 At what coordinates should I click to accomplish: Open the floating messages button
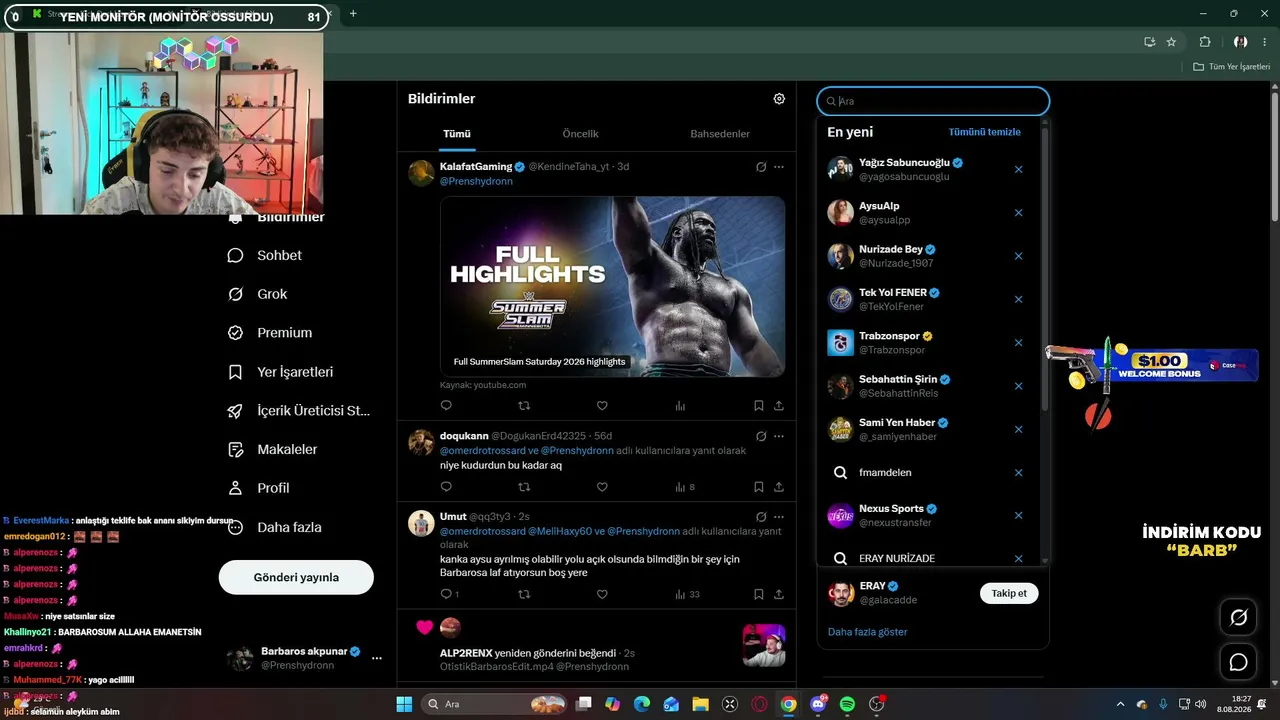click(x=1238, y=662)
